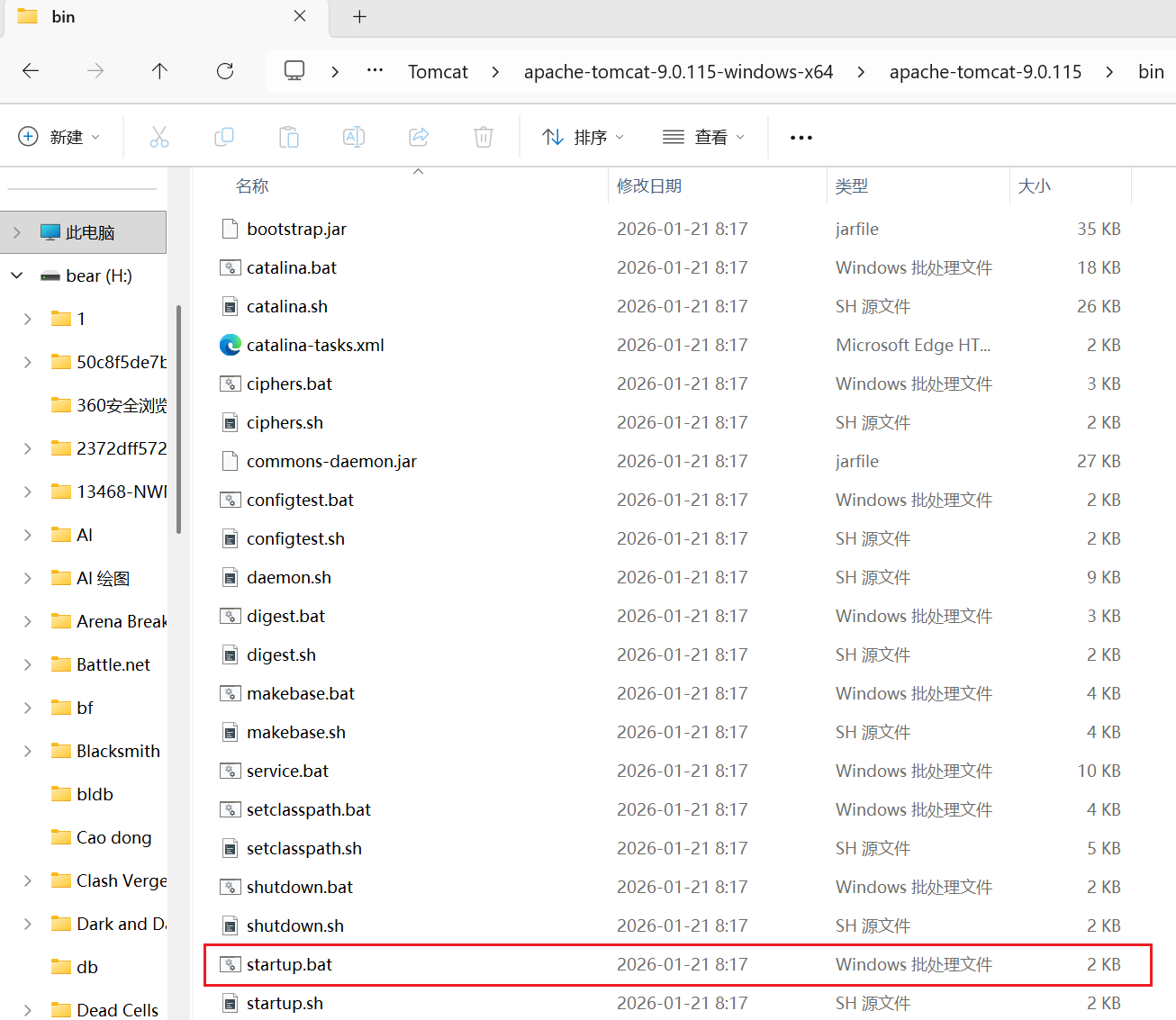Viewport: 1176px width, 1020px height.
Task: Click the commons-daemon.jar file icon
Action: tap(230, 461)
